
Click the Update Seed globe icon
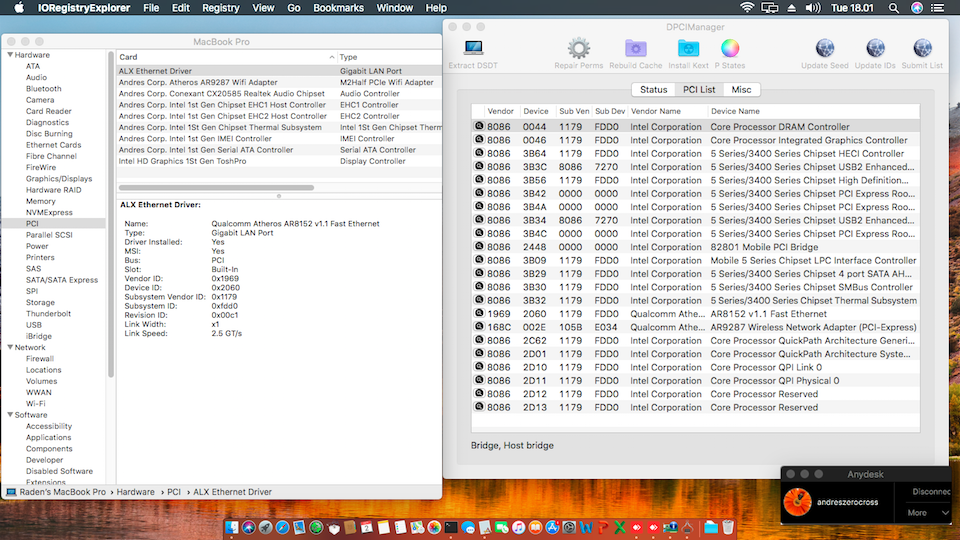coord(825,48)
